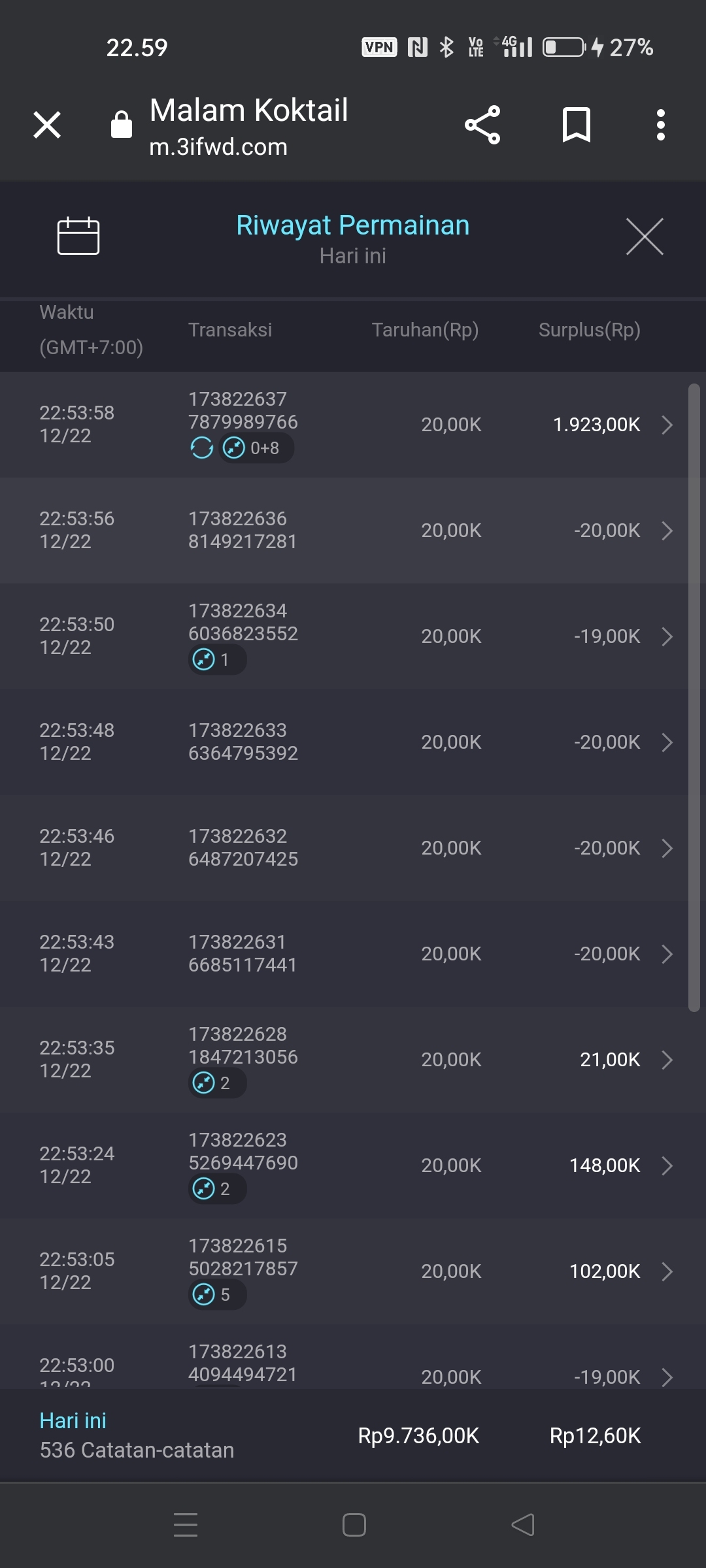Open the three-dot browser menu
The image size is (706, 1568).
tap(661, 124)
